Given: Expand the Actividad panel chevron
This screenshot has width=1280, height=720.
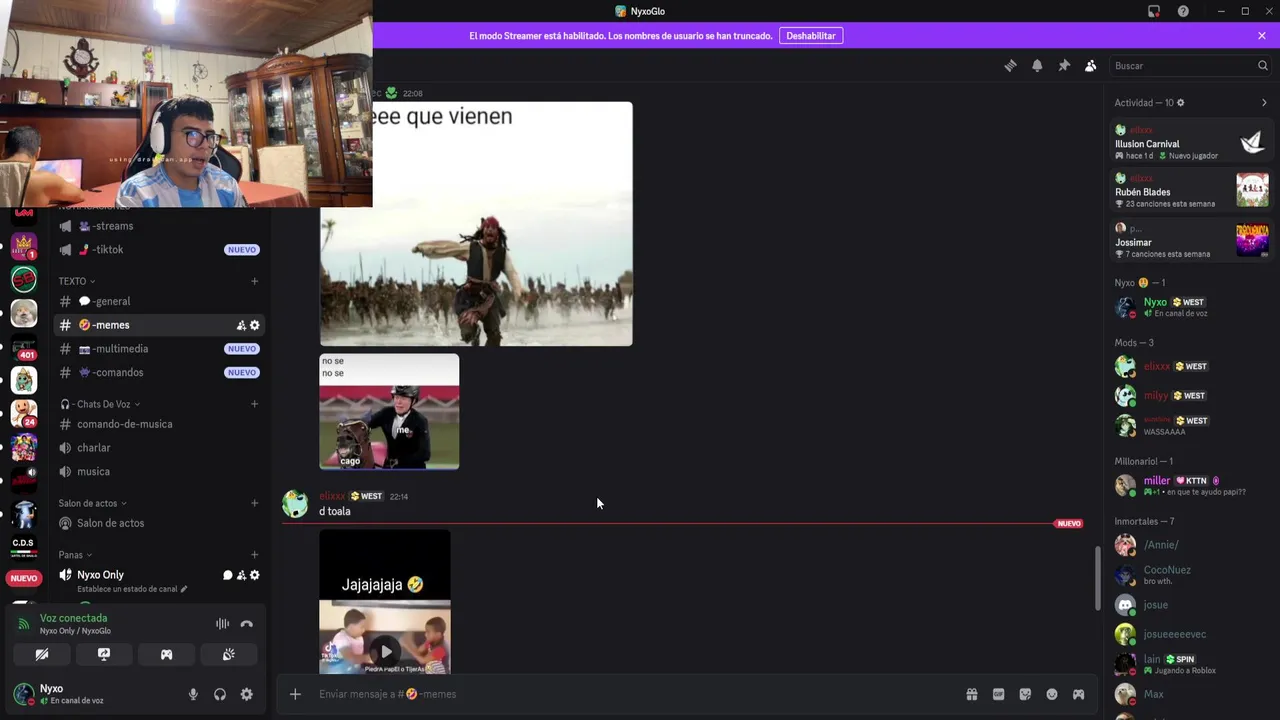Looking at the screenshot, I should (x=1264, y=103).
